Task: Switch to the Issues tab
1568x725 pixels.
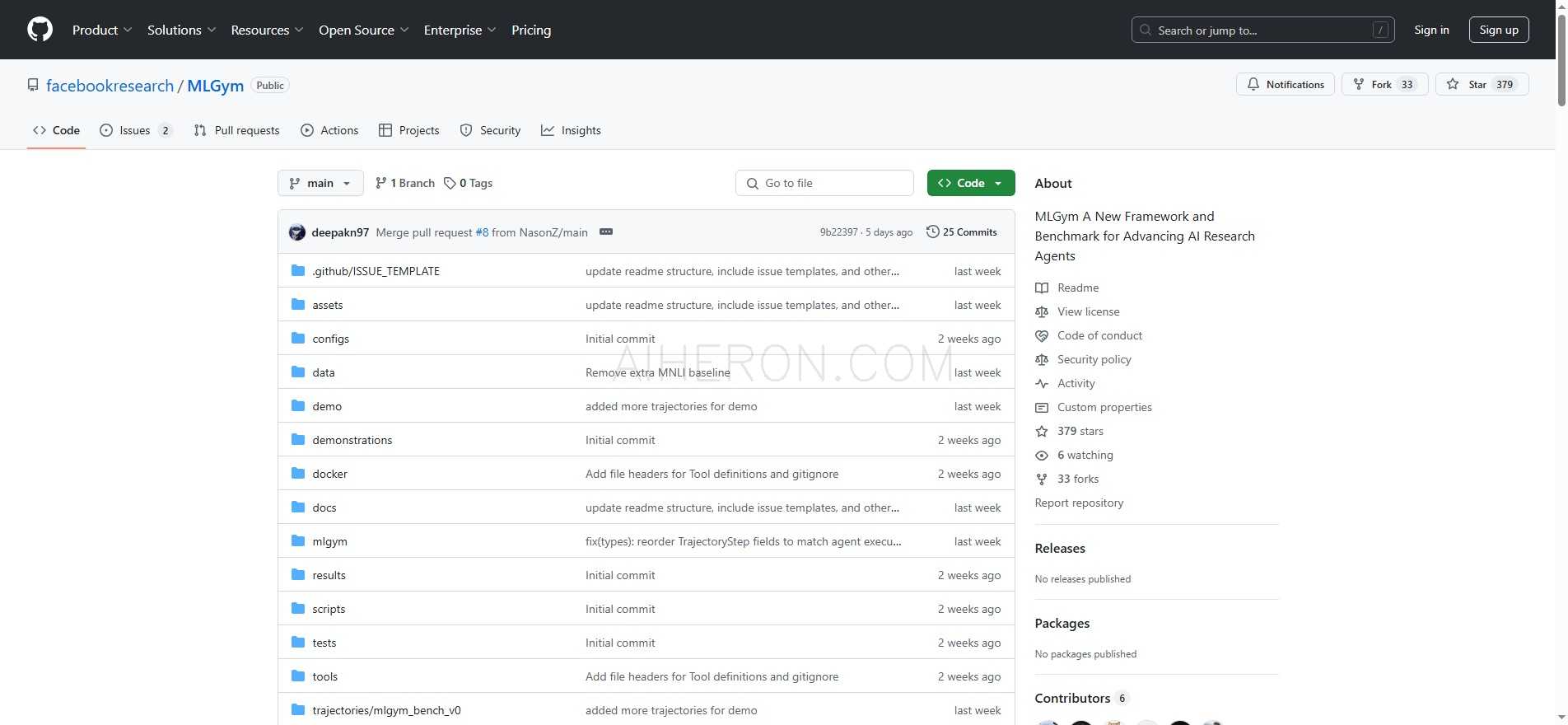Action: tap(136, 130)
